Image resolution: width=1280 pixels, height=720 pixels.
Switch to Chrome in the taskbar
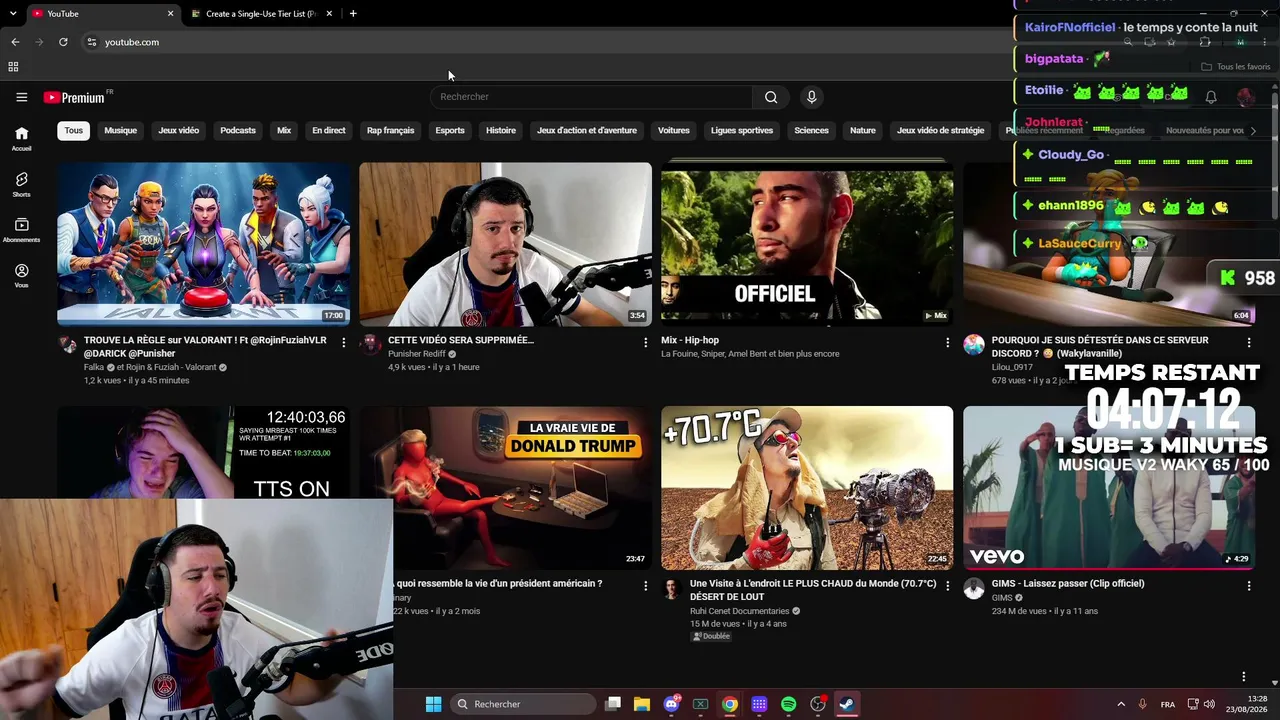tap(730, 704)
